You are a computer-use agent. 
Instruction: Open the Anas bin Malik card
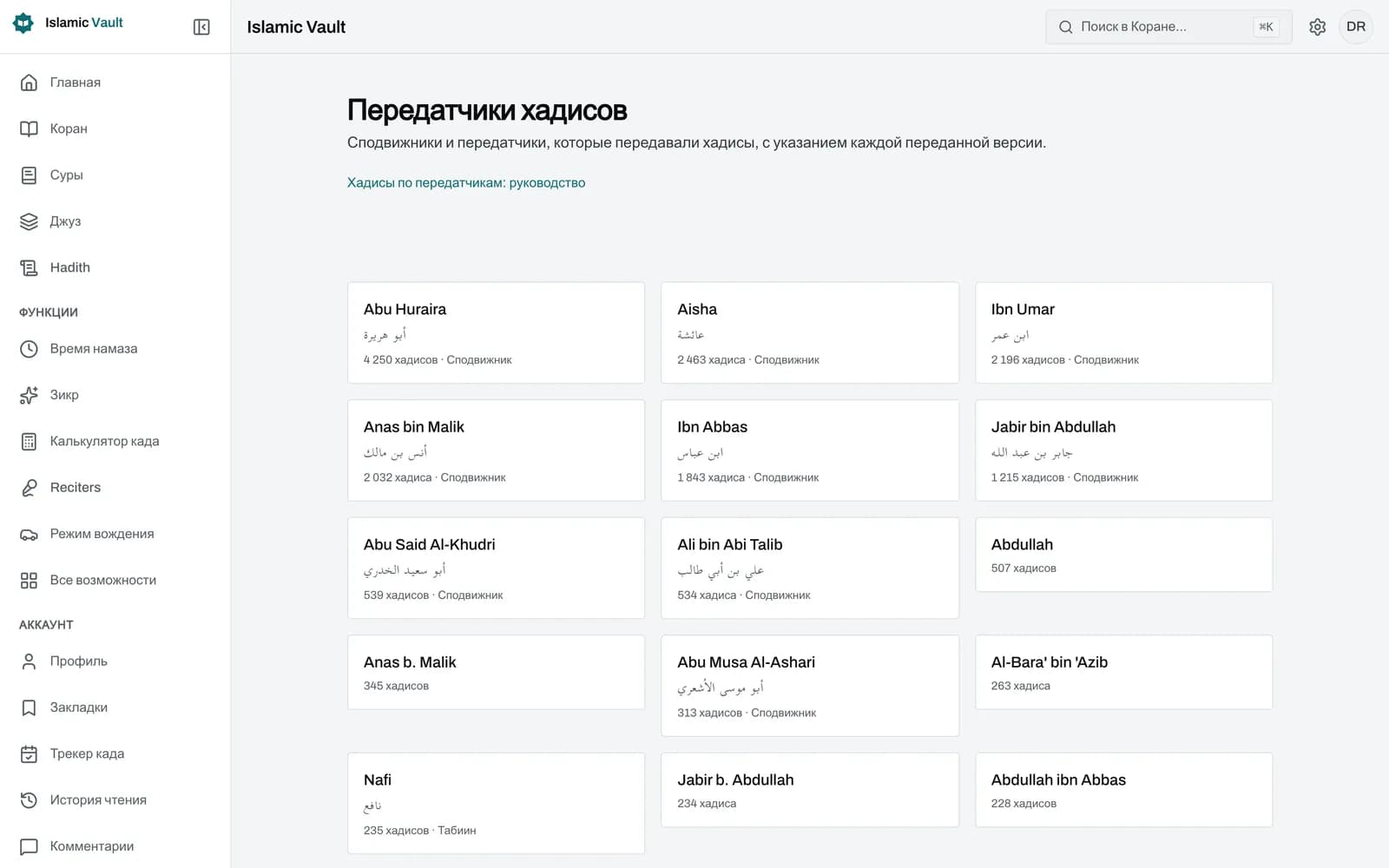496,450
